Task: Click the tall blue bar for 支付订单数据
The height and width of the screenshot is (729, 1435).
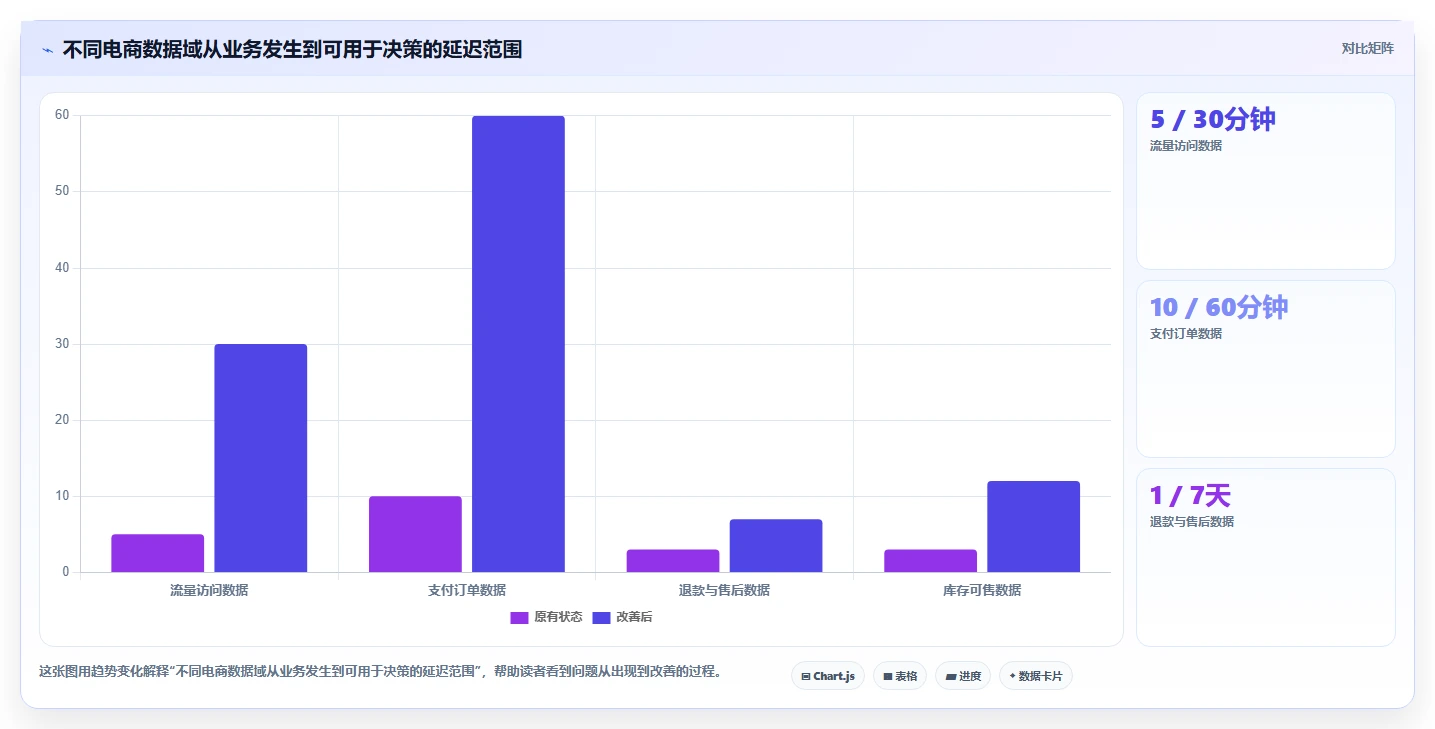Action: coord(518,344)
